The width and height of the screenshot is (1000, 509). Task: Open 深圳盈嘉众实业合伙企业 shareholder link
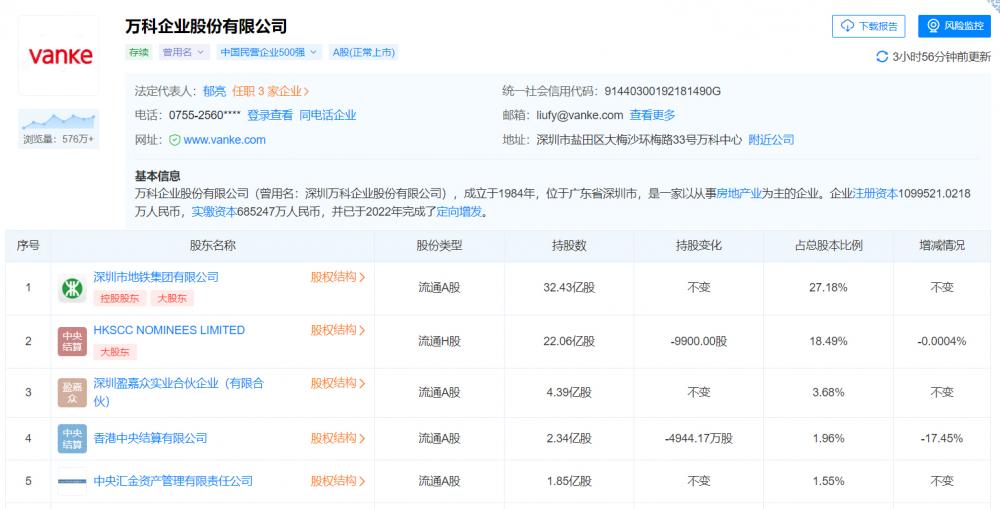(179, 392)
